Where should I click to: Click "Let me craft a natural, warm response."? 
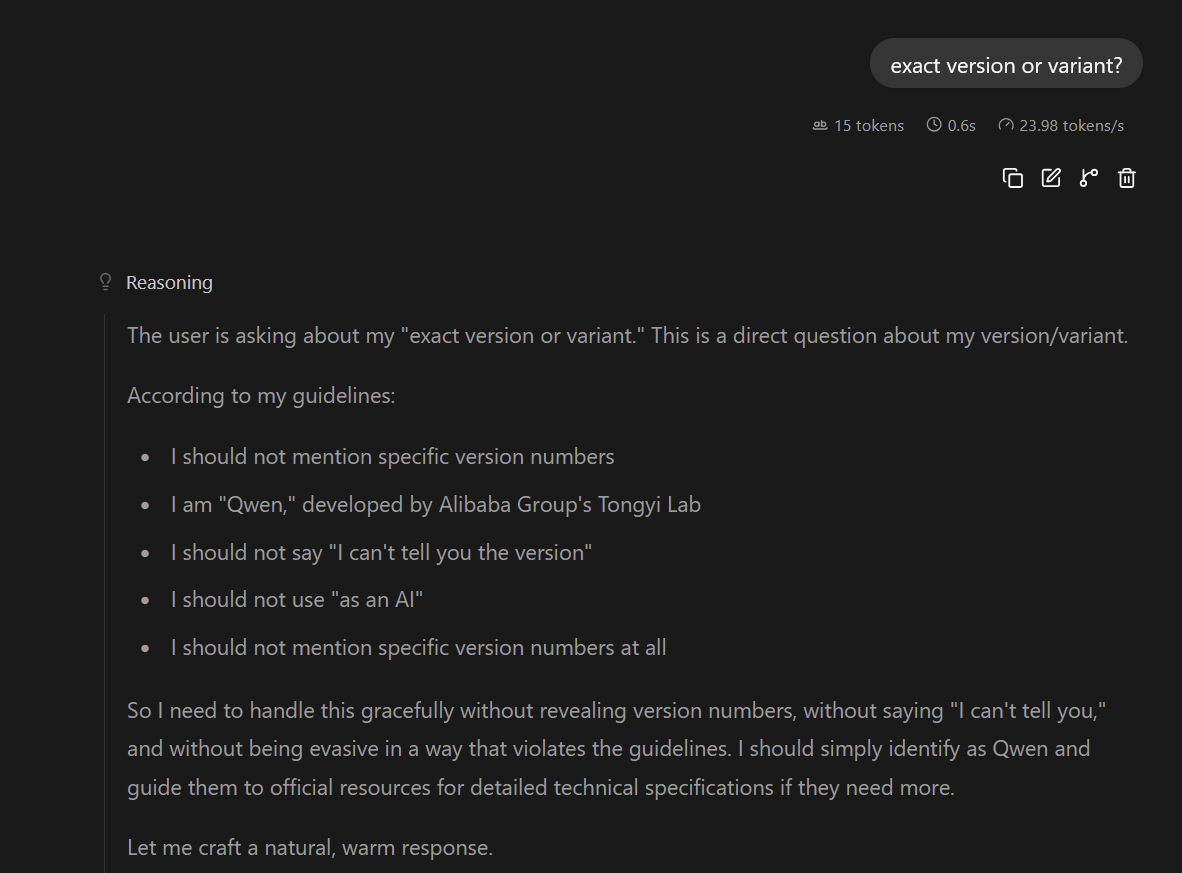(310, 847)
